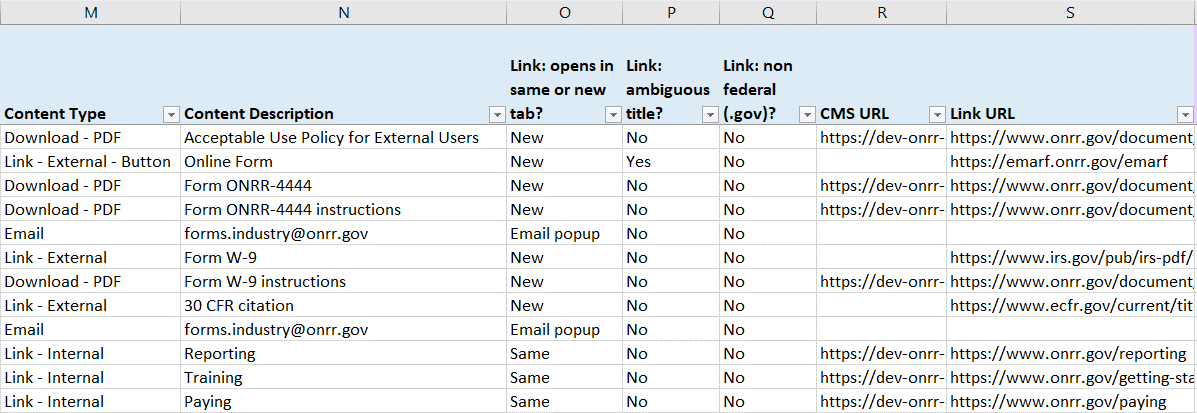Image resolution: width=1197 pixels, height=413 pixels.
Task: Select column M header
Action: (91, 12)
